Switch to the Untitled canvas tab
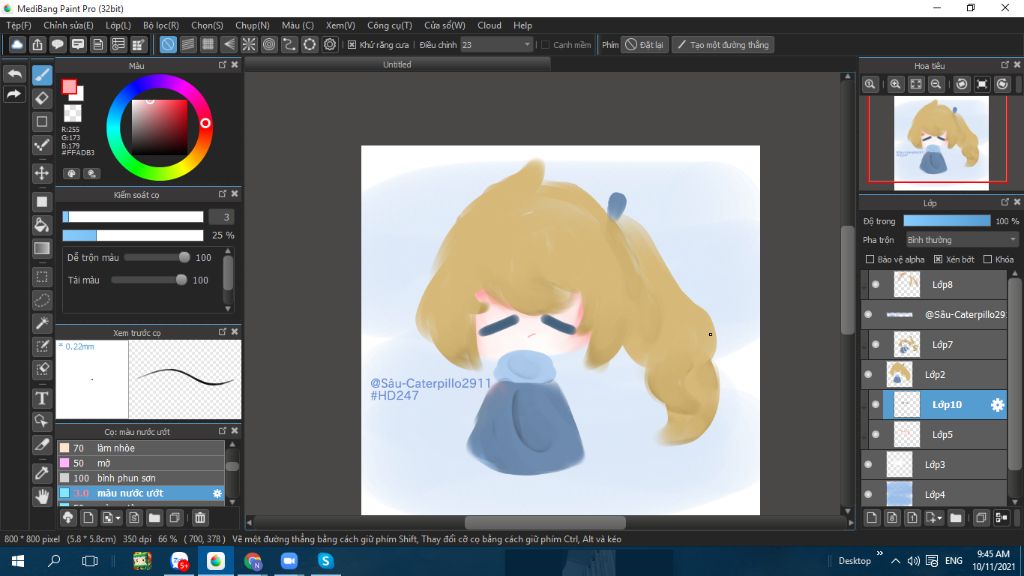The height and width of the screenshot is (576, 1024). (x=397, y=65)
